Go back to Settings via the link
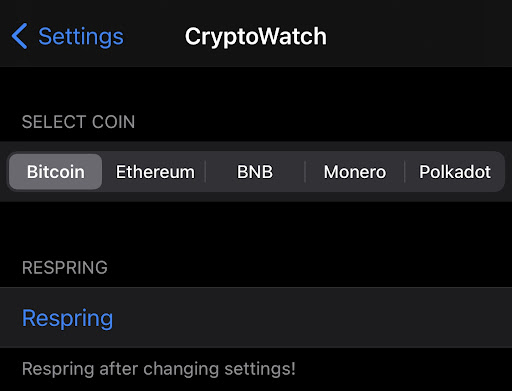The height and width of the screenshot is (391, 512). tap(81, 37)
